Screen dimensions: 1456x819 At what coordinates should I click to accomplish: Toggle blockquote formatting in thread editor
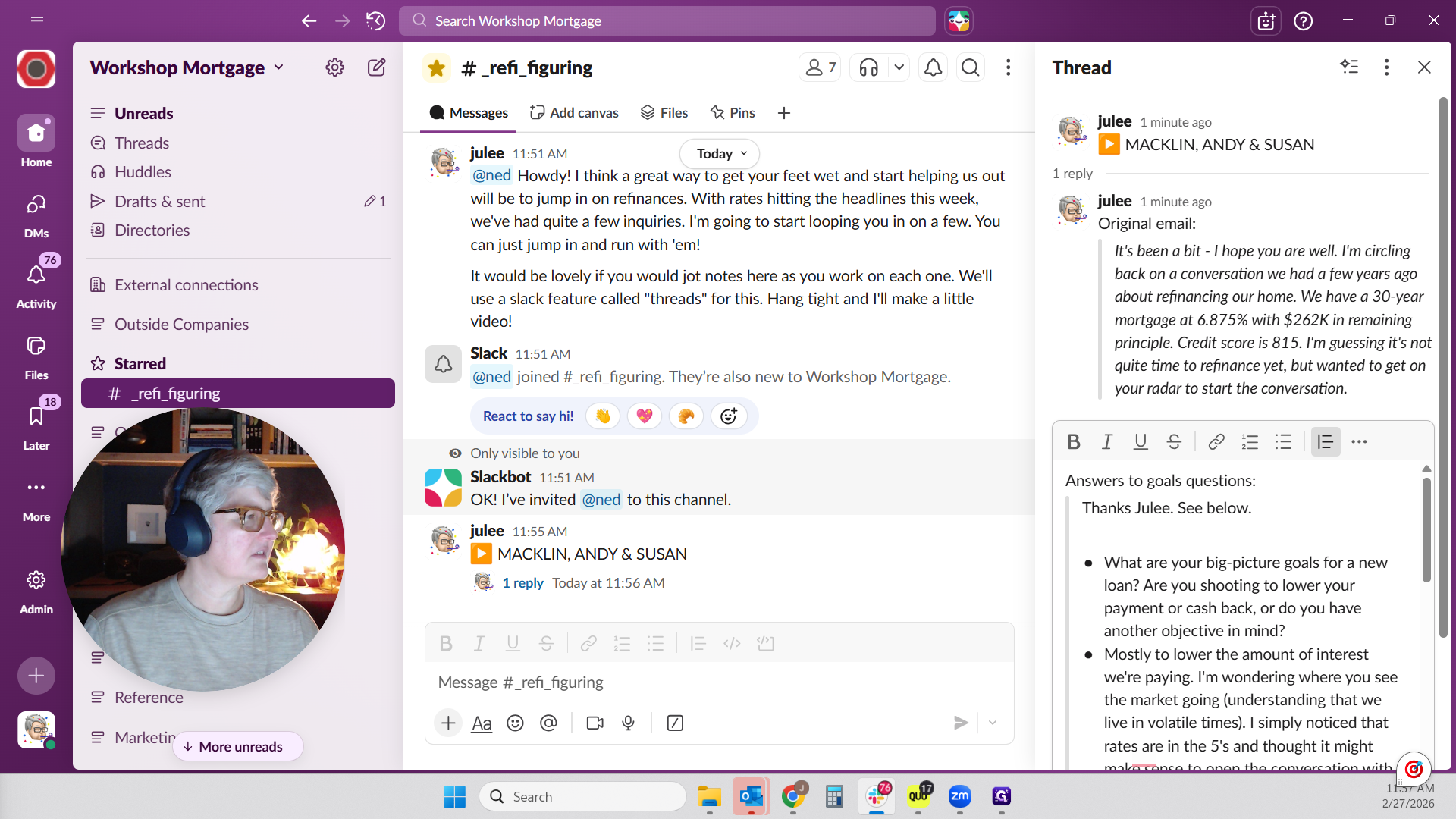tap(1325, 441)
